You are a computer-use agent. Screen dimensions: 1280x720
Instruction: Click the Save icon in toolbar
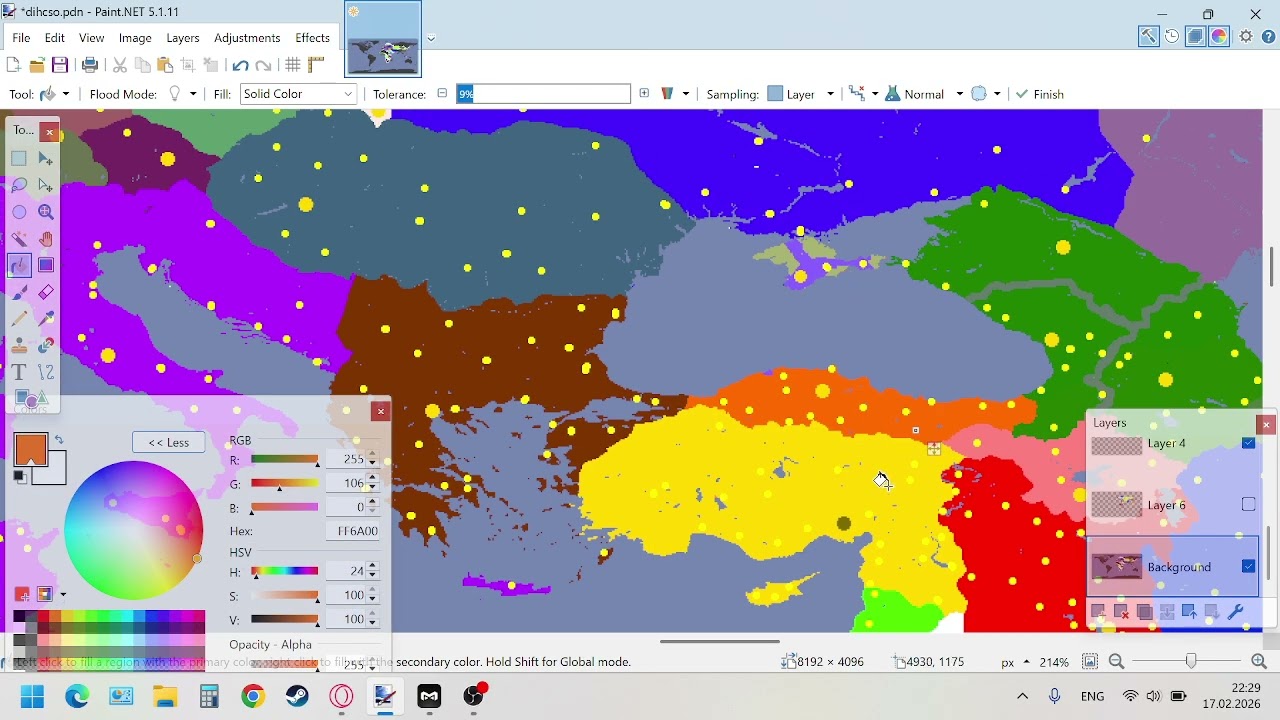pos(60,65)
